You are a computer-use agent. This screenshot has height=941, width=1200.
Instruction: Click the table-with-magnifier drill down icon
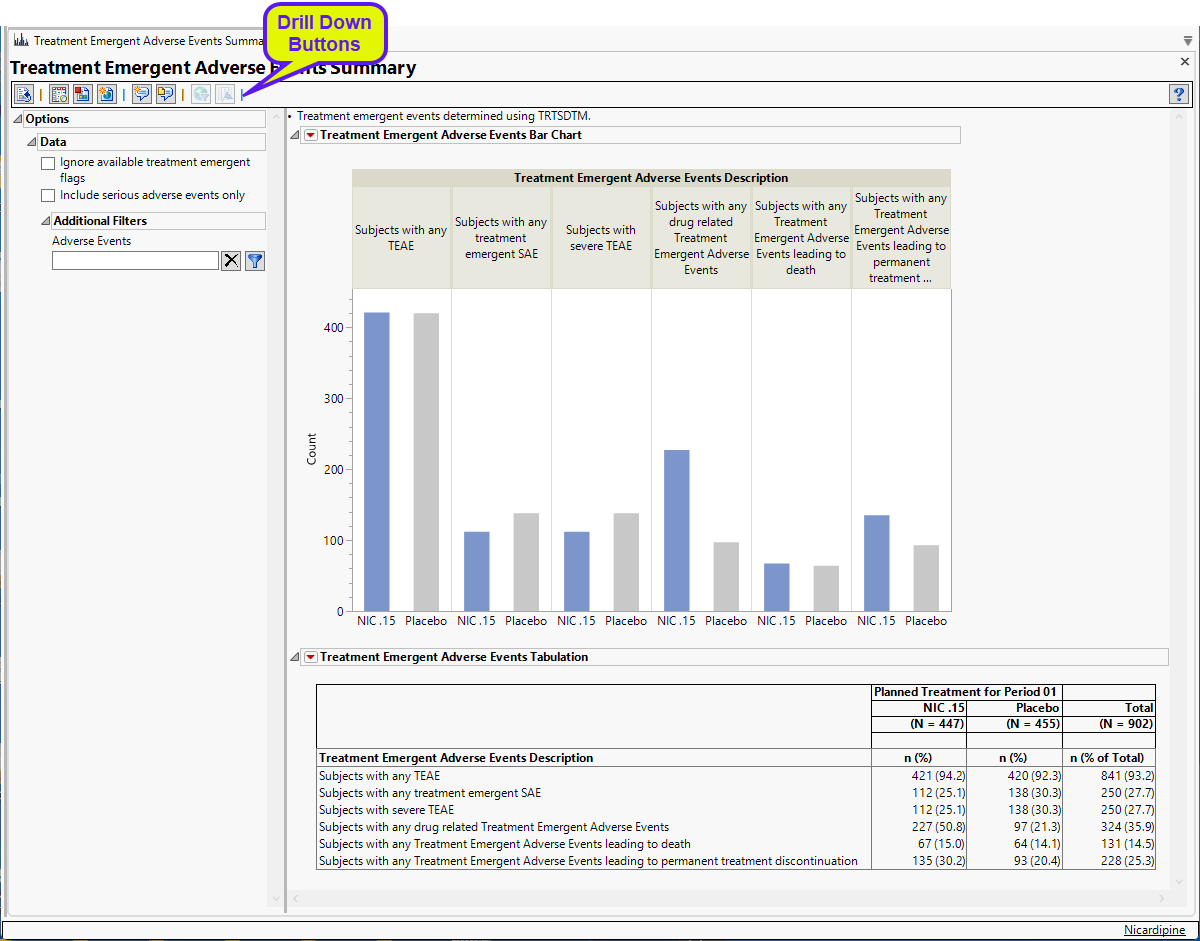coord(59,94)
